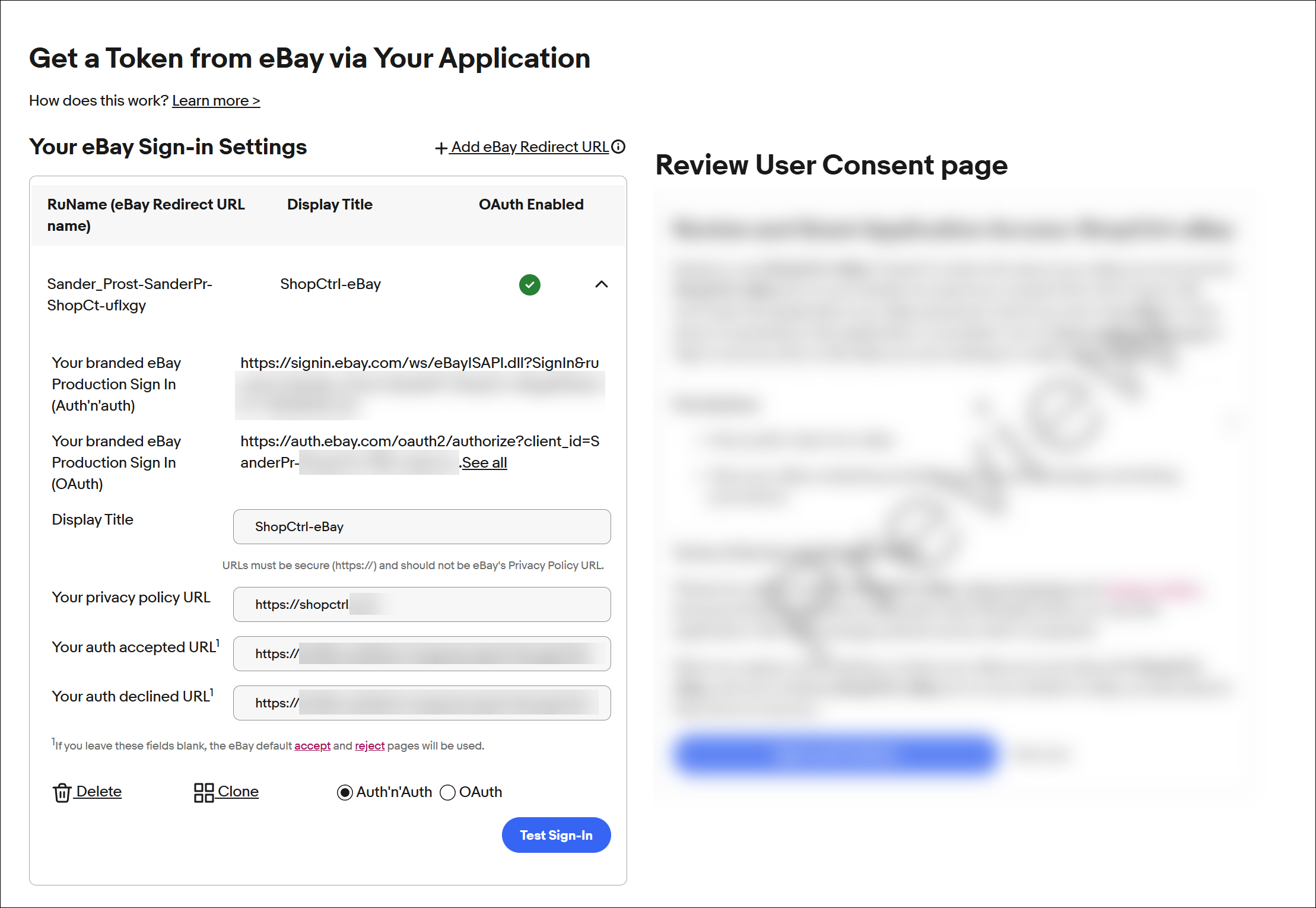Click the Display Title column header
The height and width of the screenshot is (908, 1316).
(330, 204)
